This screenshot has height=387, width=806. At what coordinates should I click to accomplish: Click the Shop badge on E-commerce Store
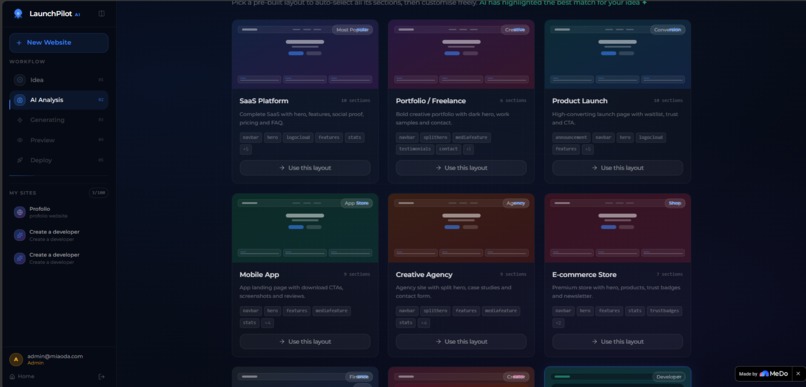pos(675,204)
